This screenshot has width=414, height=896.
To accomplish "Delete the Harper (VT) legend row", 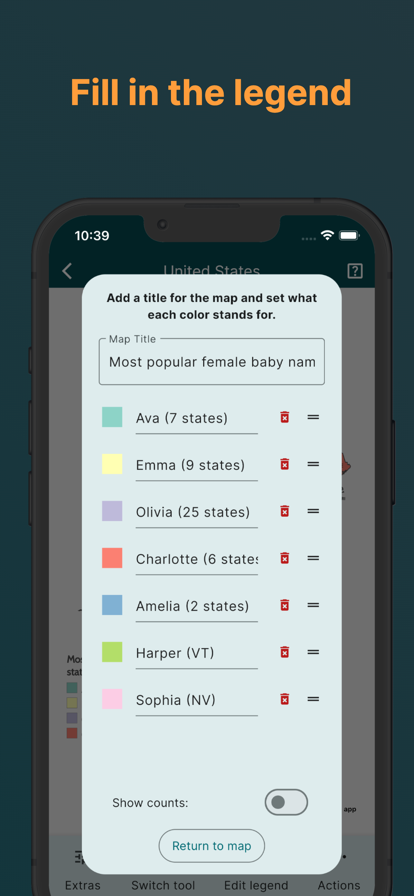I will tap(284, 651).
